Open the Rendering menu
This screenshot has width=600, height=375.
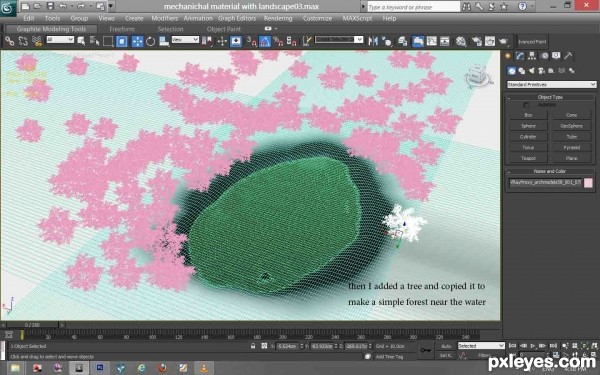pyautogui.click(x=278, y=18)
